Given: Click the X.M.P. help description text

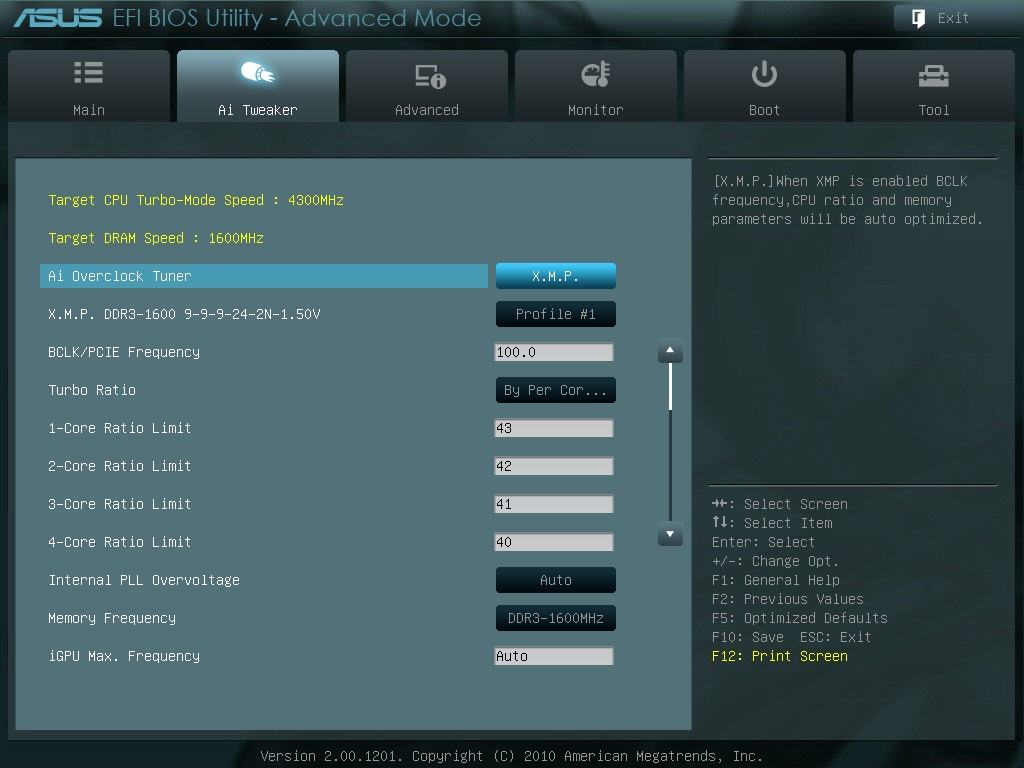Looking at the screenshot, I should tap(848, 200).
